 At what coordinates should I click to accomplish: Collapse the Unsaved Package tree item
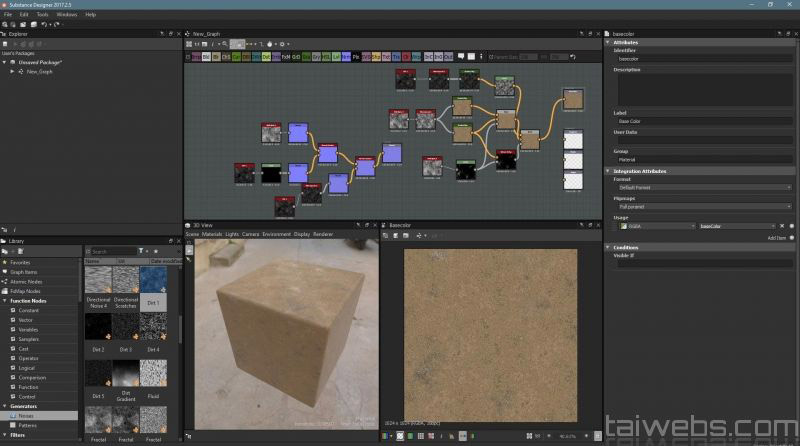coord(5,62)
